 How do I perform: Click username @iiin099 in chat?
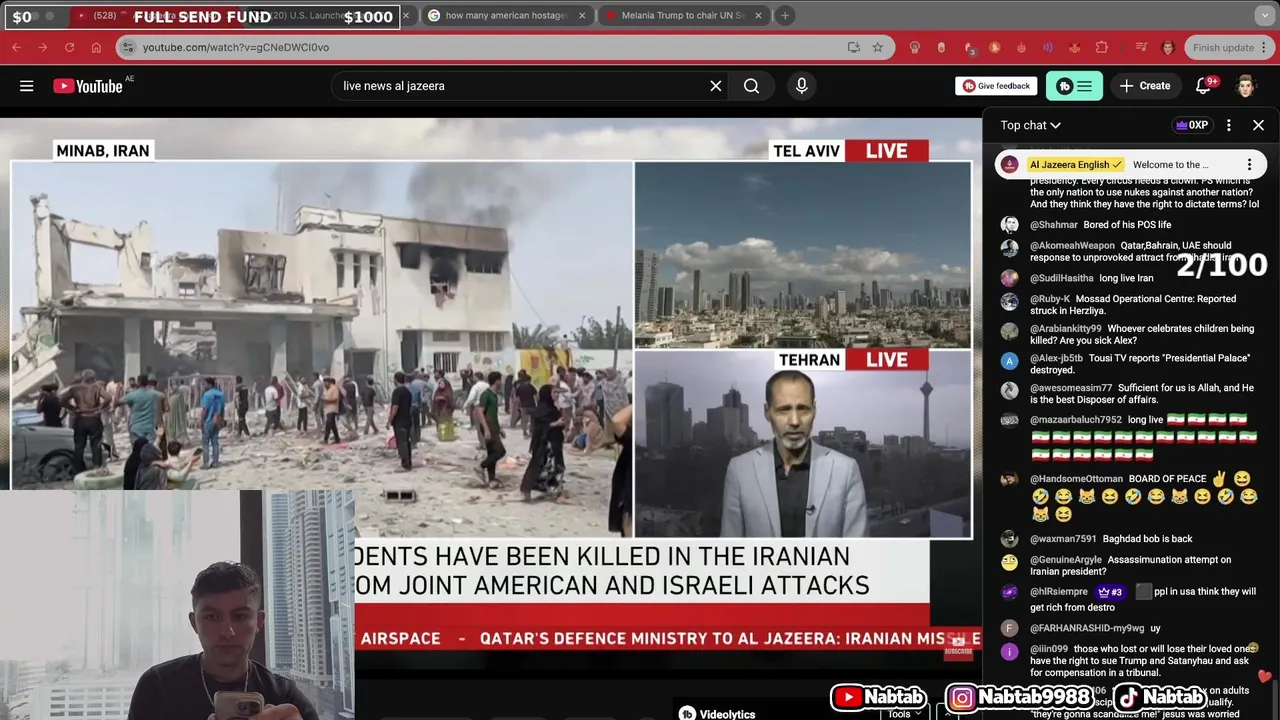pyautogui.click(x=1049, y=649)
